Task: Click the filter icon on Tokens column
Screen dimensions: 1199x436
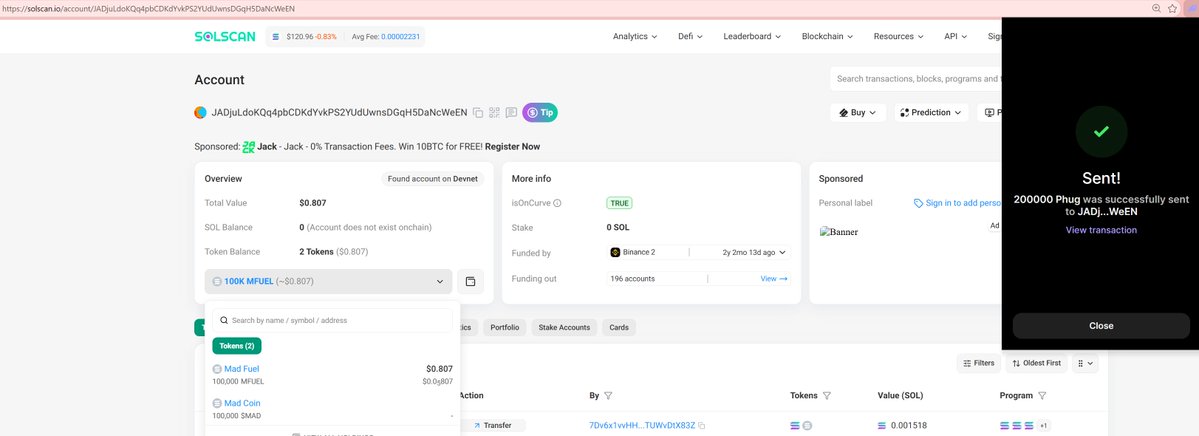Action: [x=827, y=395]
